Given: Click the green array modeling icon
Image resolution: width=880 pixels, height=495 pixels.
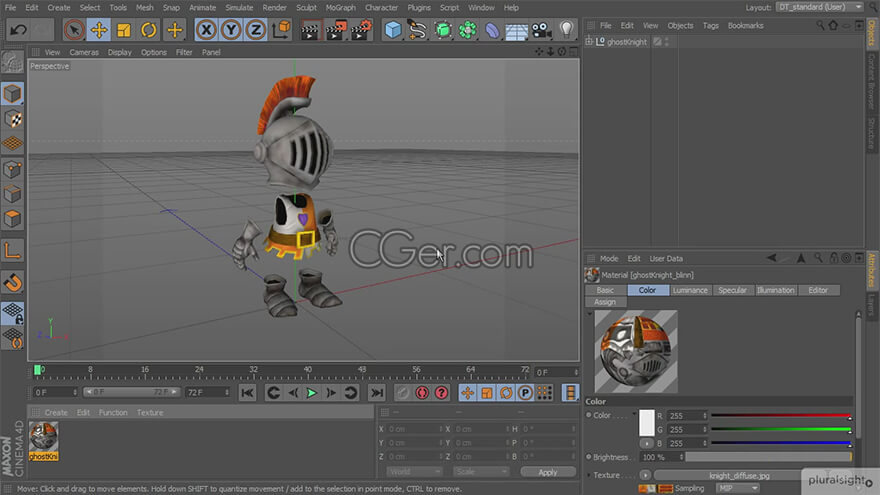Looking at the screenshot, I should point(468,30).
